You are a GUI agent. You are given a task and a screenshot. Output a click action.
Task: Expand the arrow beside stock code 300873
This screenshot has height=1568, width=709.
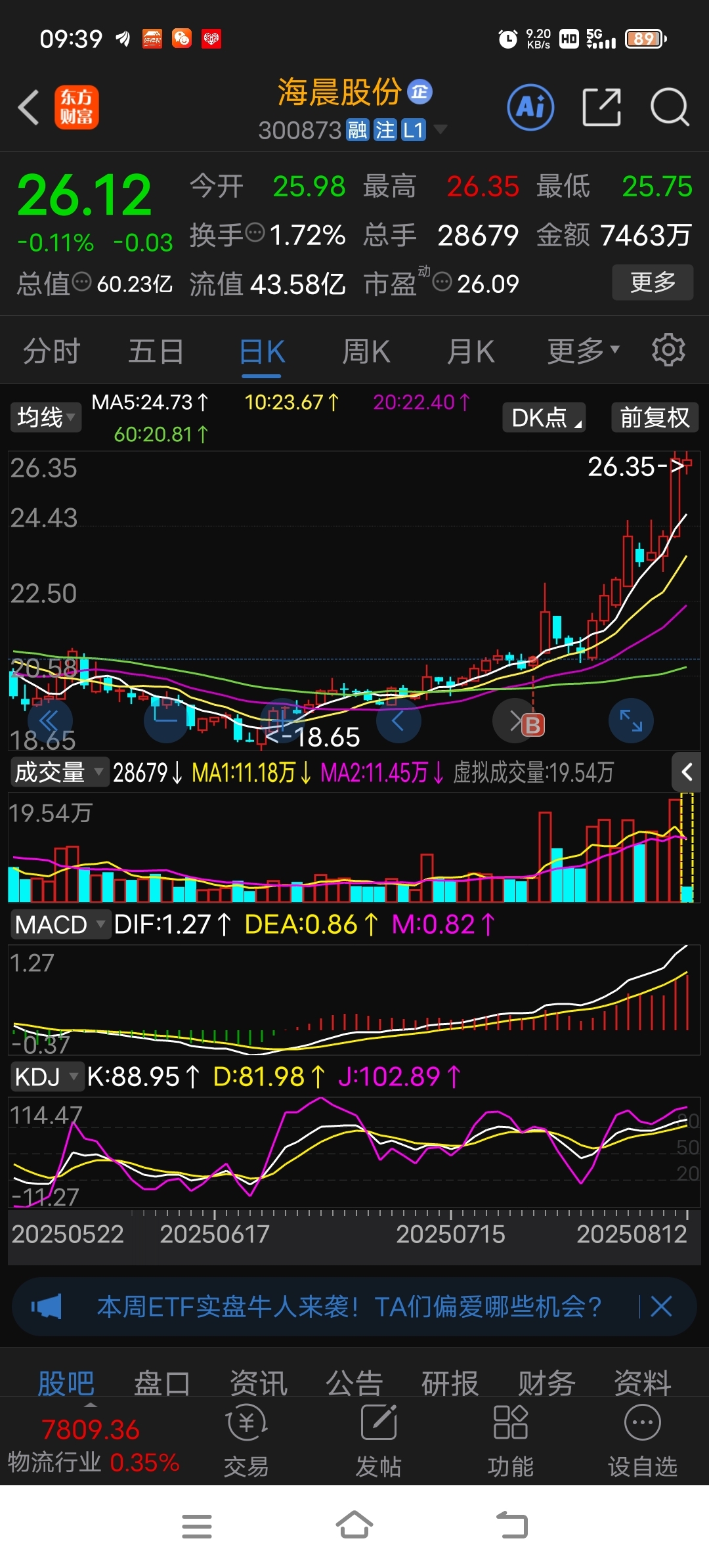(440, 129)
